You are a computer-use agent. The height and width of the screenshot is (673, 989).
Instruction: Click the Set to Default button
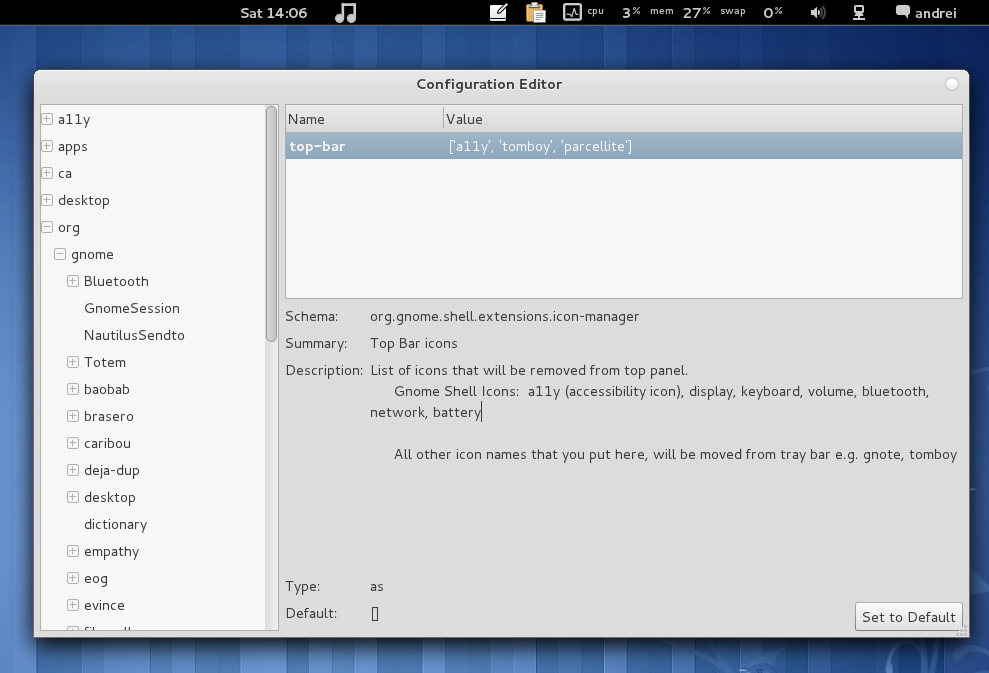point(908,617)
